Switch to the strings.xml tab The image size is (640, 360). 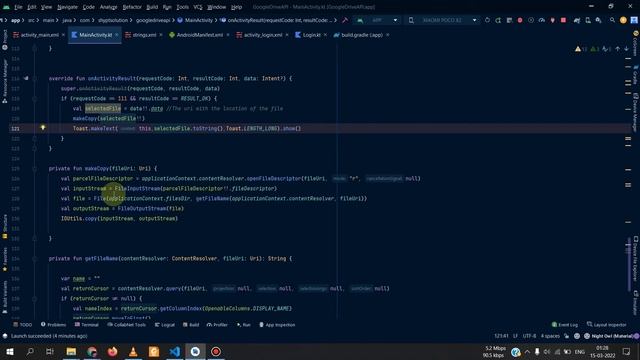[144, 35]
